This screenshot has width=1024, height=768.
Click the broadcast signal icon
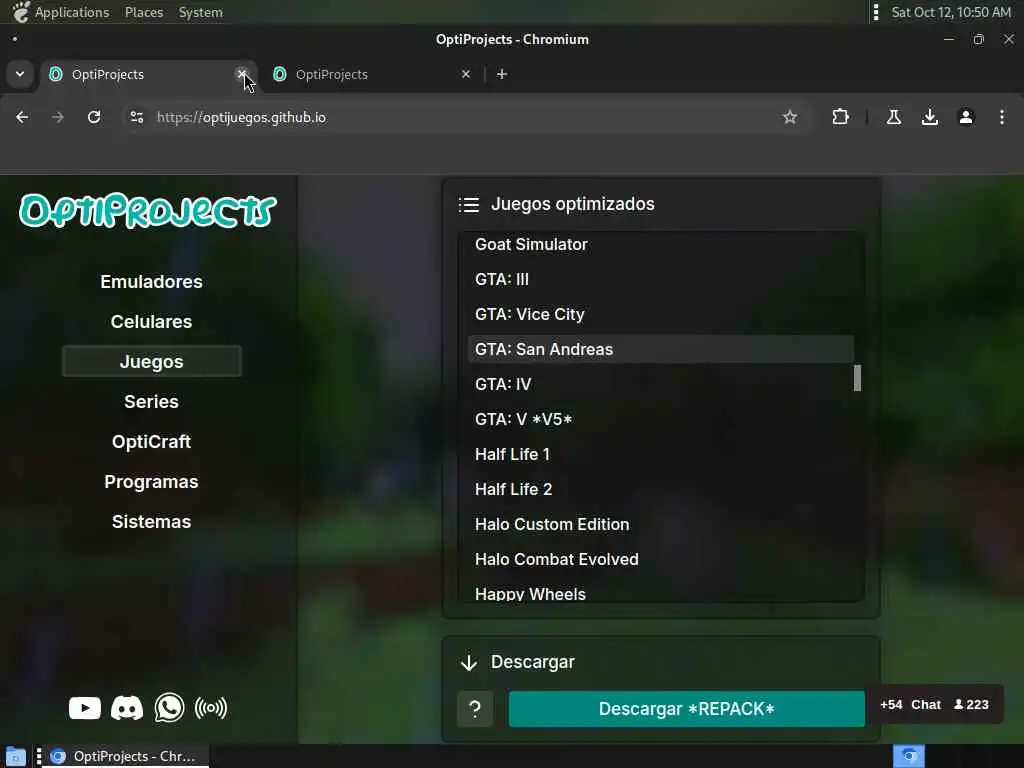click(x=211, y=708)
